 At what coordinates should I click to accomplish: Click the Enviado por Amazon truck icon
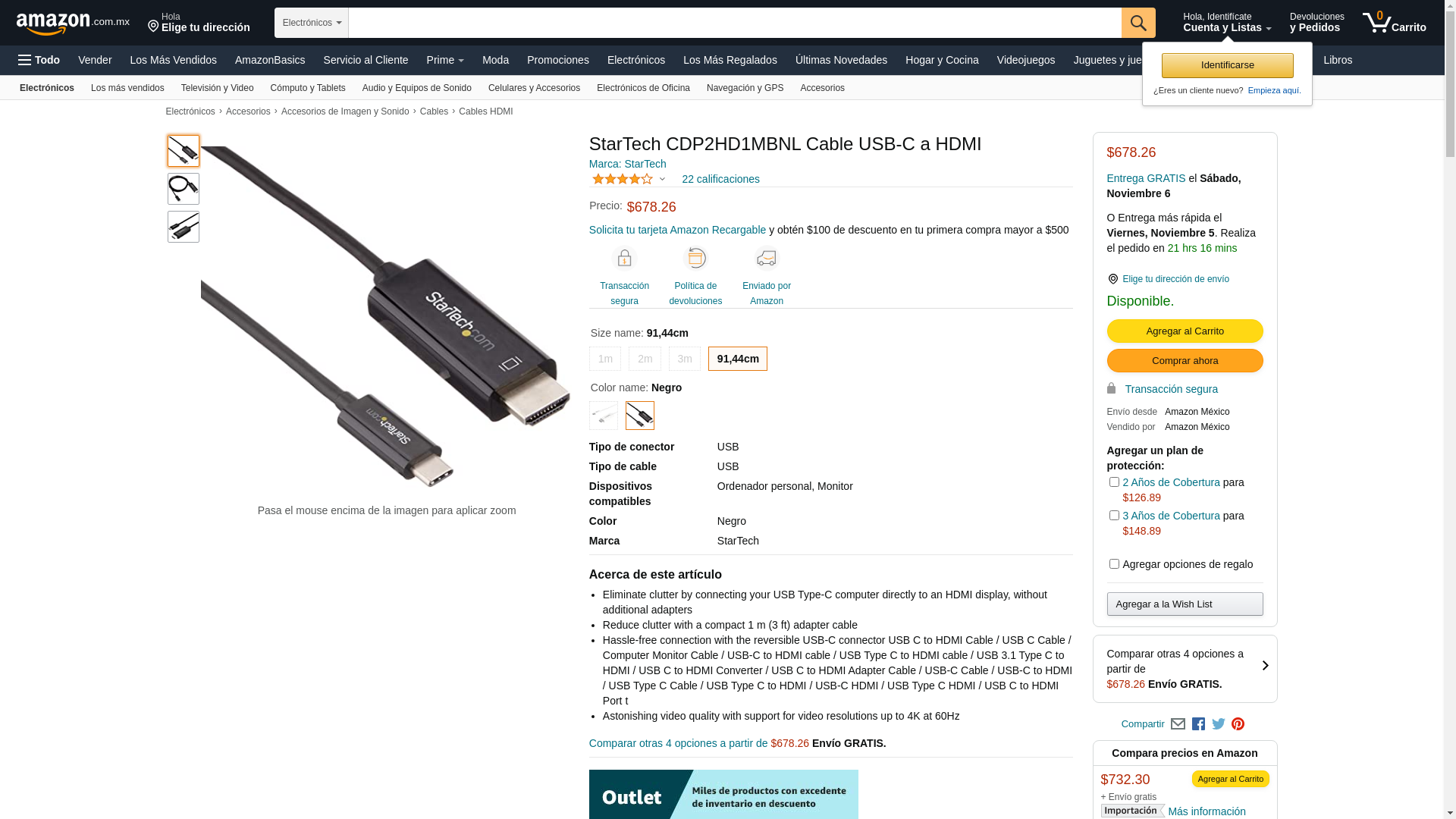coord(767,259)
